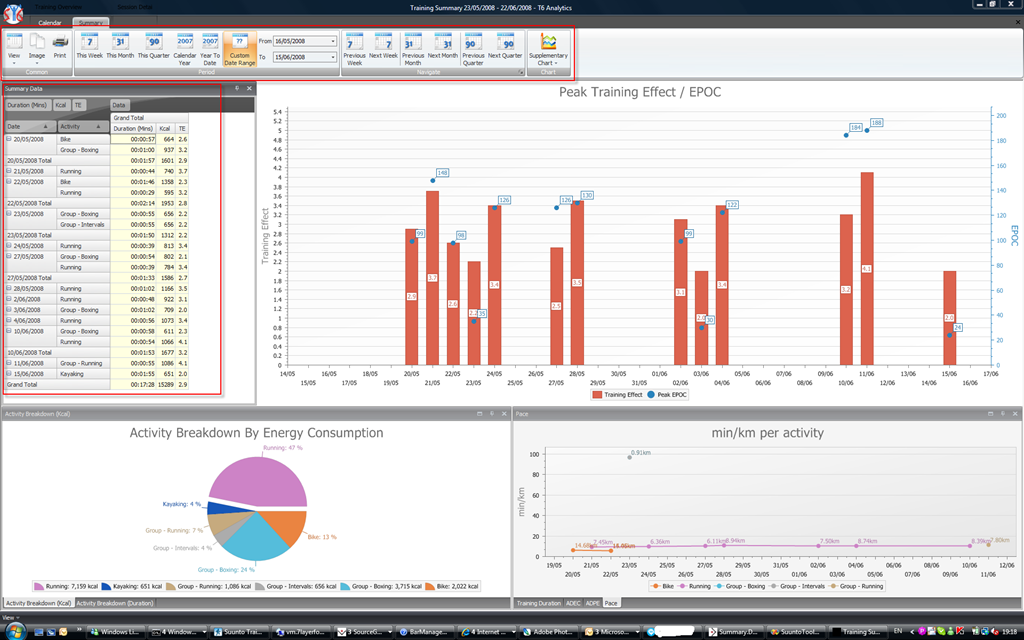This screenshot has width=1024, height=640.
Task: Switch to the Calendar tab
Action: click(x=50, y=23)
